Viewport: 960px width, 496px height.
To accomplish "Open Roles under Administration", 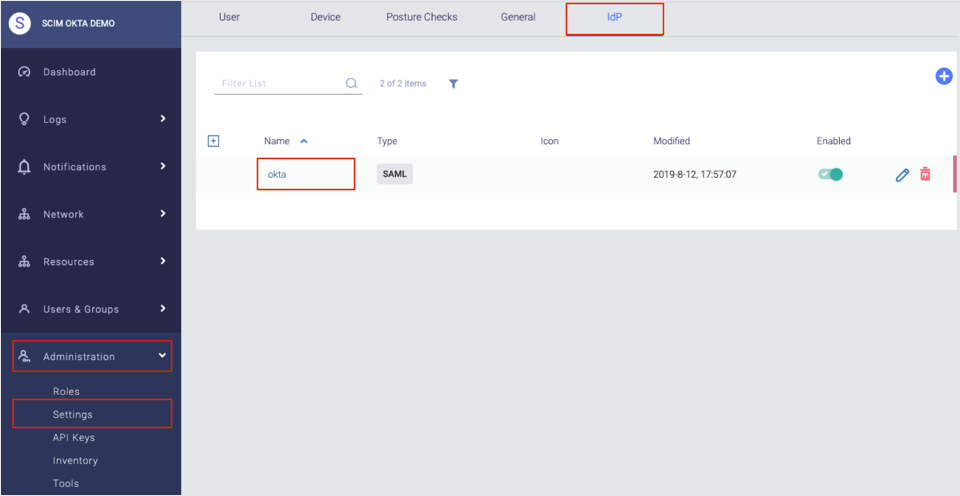I will click(x=66, y=391).
